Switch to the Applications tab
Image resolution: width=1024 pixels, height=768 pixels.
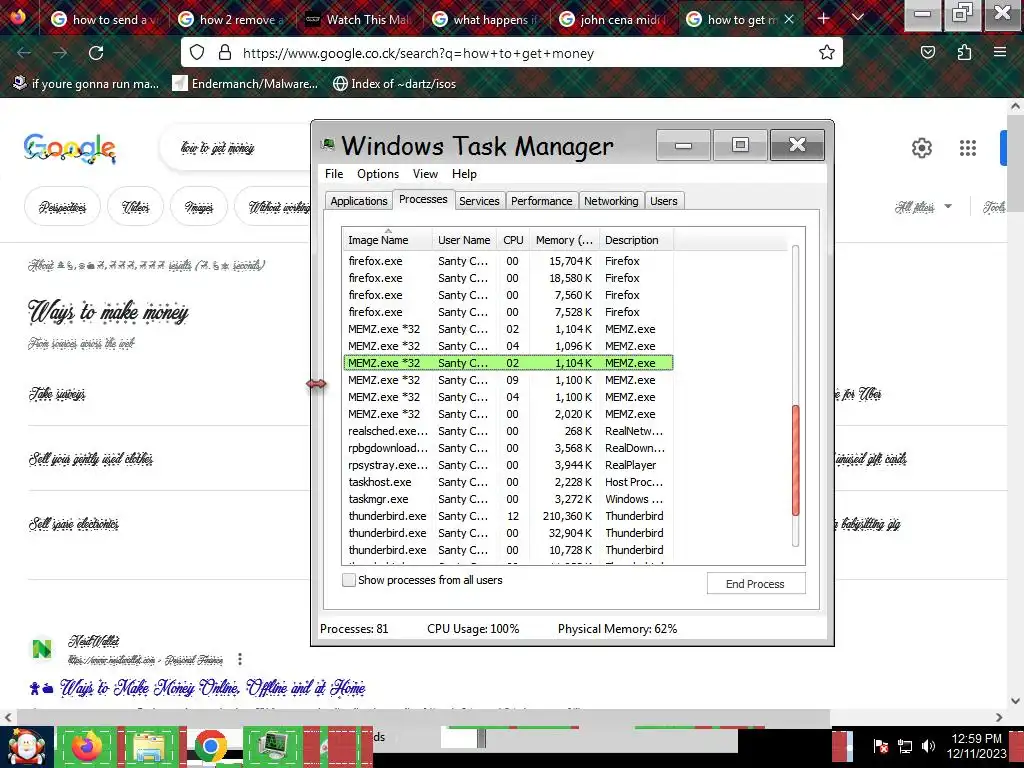[x=359, y=201]
